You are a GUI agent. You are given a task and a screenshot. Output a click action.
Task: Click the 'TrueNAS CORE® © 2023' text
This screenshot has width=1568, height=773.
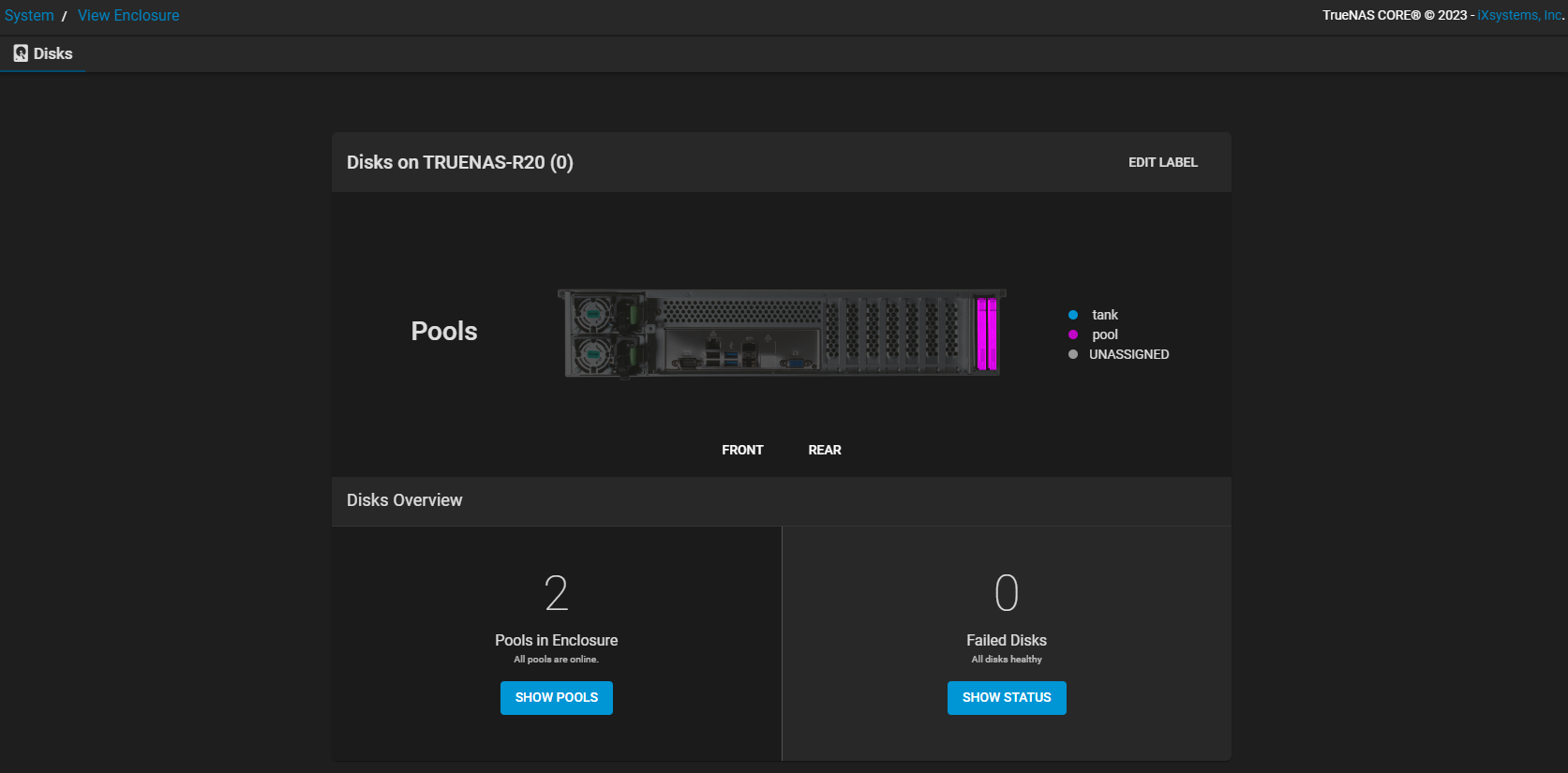click(x=1395, y=15)
